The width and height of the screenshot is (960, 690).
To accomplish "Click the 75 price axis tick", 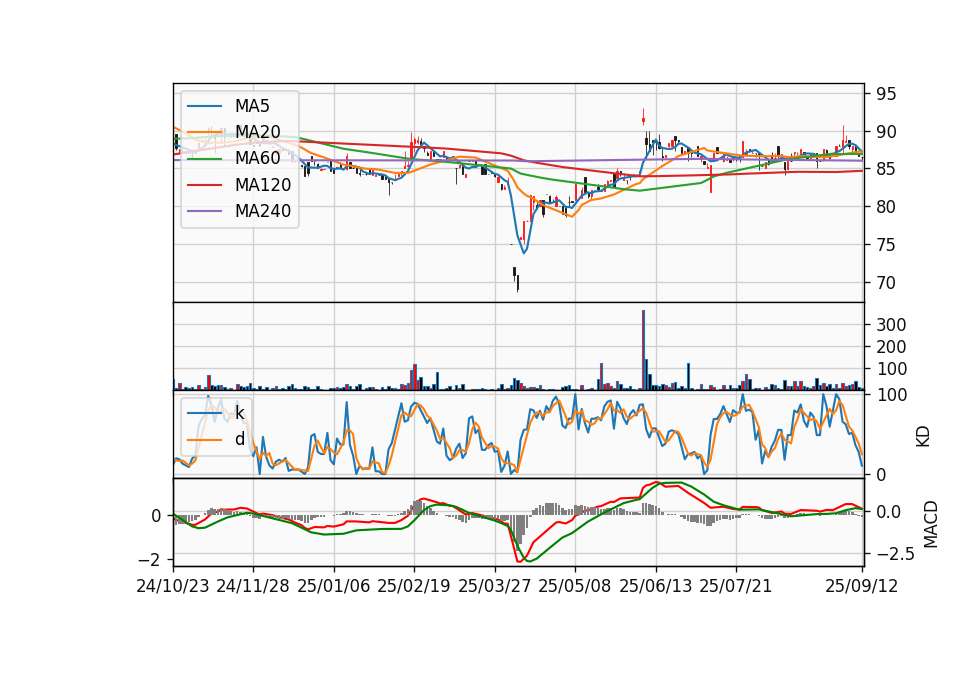I will click(x=886, y=245).
